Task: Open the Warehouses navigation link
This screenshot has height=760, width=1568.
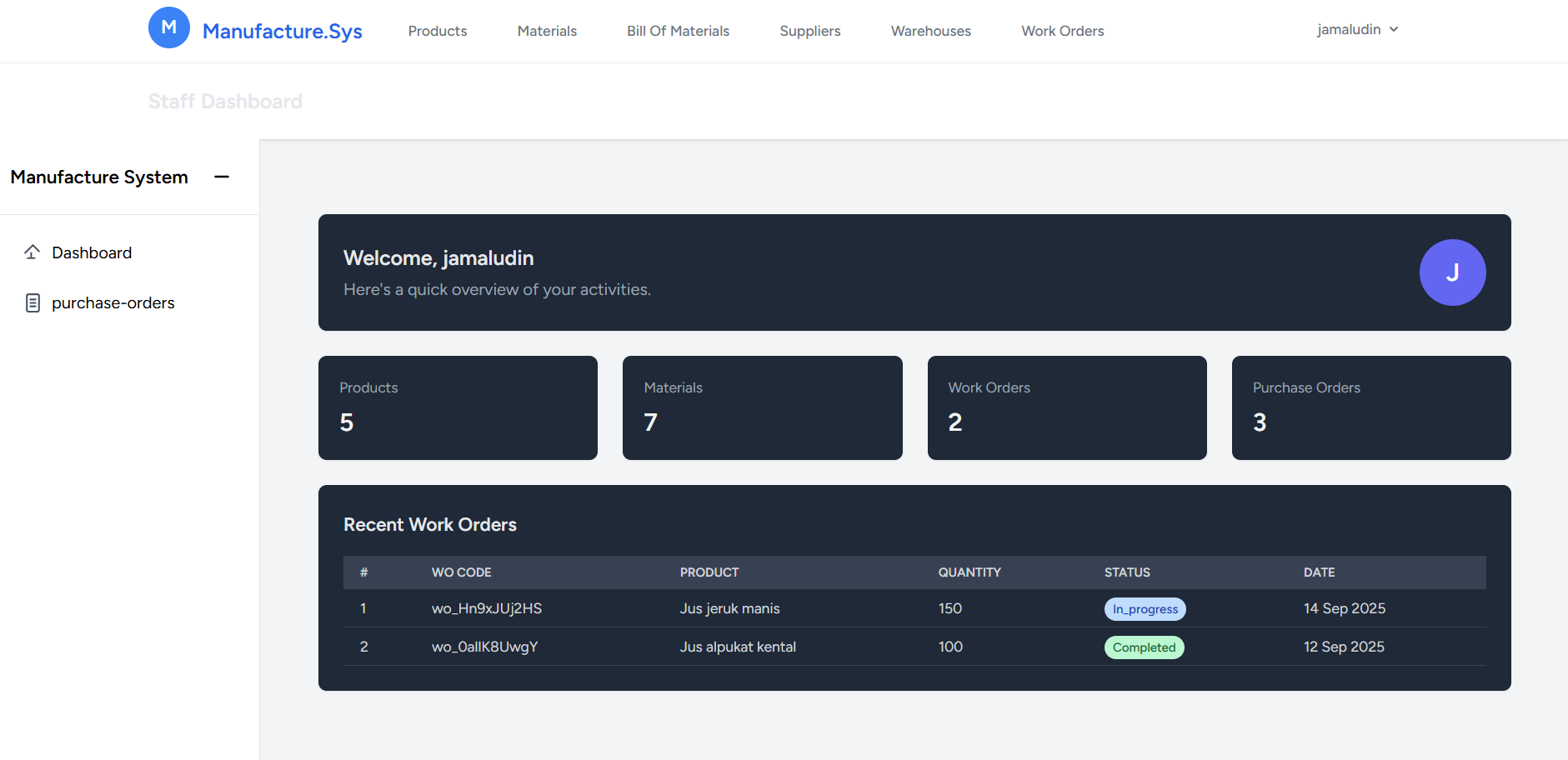Action: point(930,31)
